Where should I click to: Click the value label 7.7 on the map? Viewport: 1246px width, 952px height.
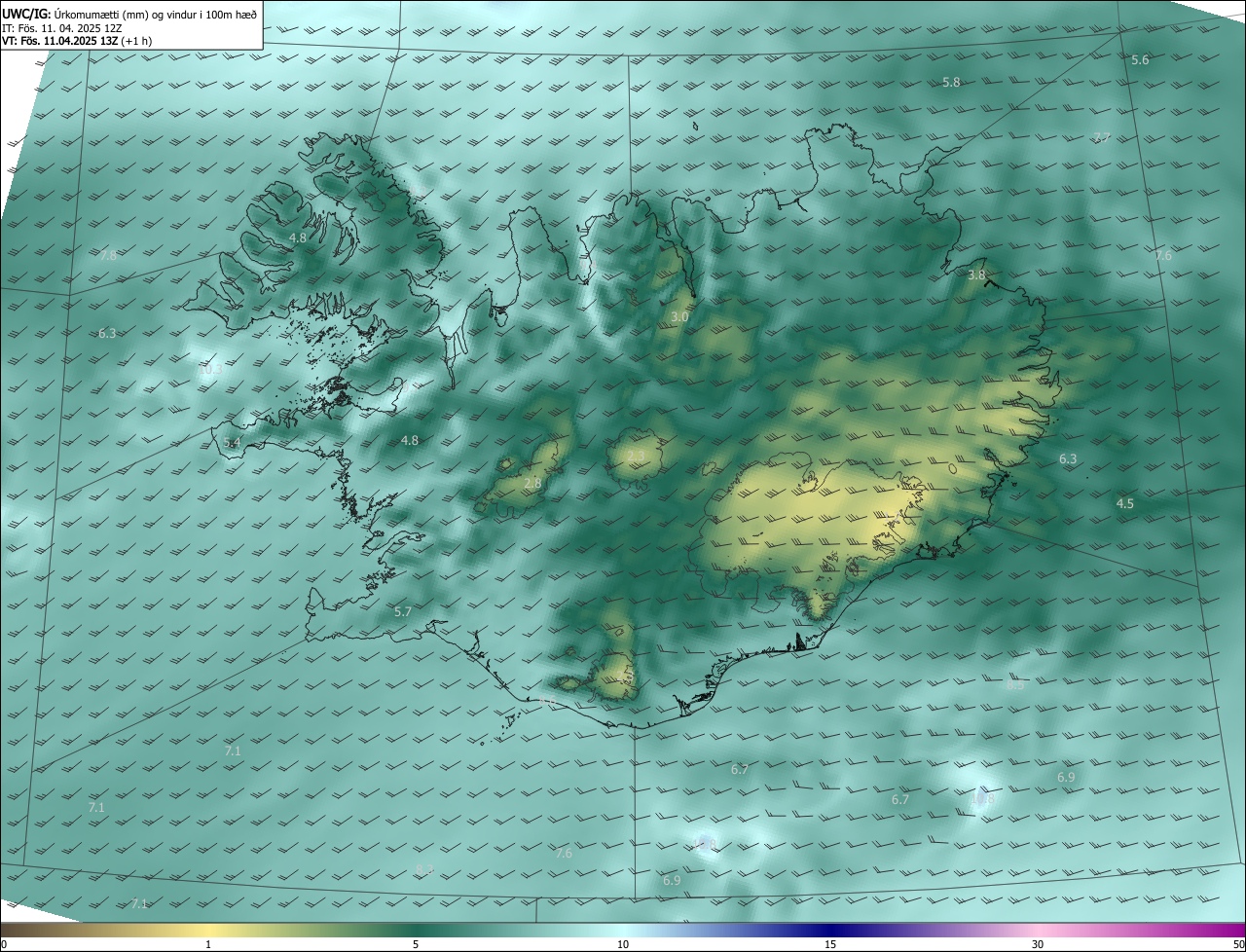click(1101, 138)
